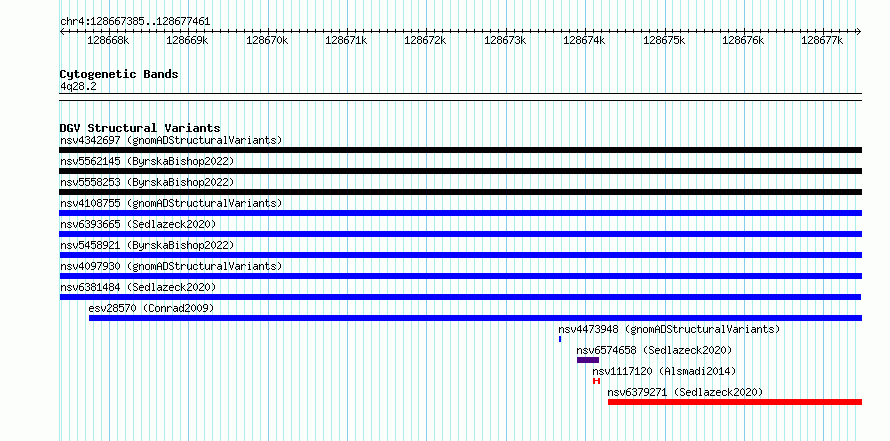Click the black bar beneath nsv5562145
Image resolution: width=890 pixels, height=441 pixels.
(460, 171)
